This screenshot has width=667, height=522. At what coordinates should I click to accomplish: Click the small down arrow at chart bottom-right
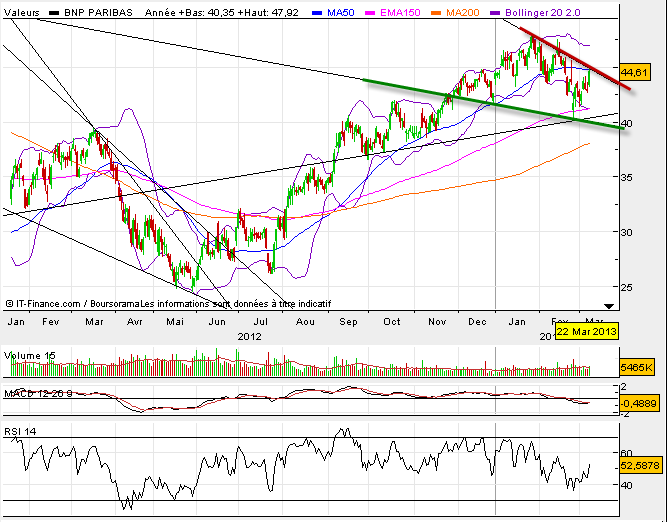608,304
